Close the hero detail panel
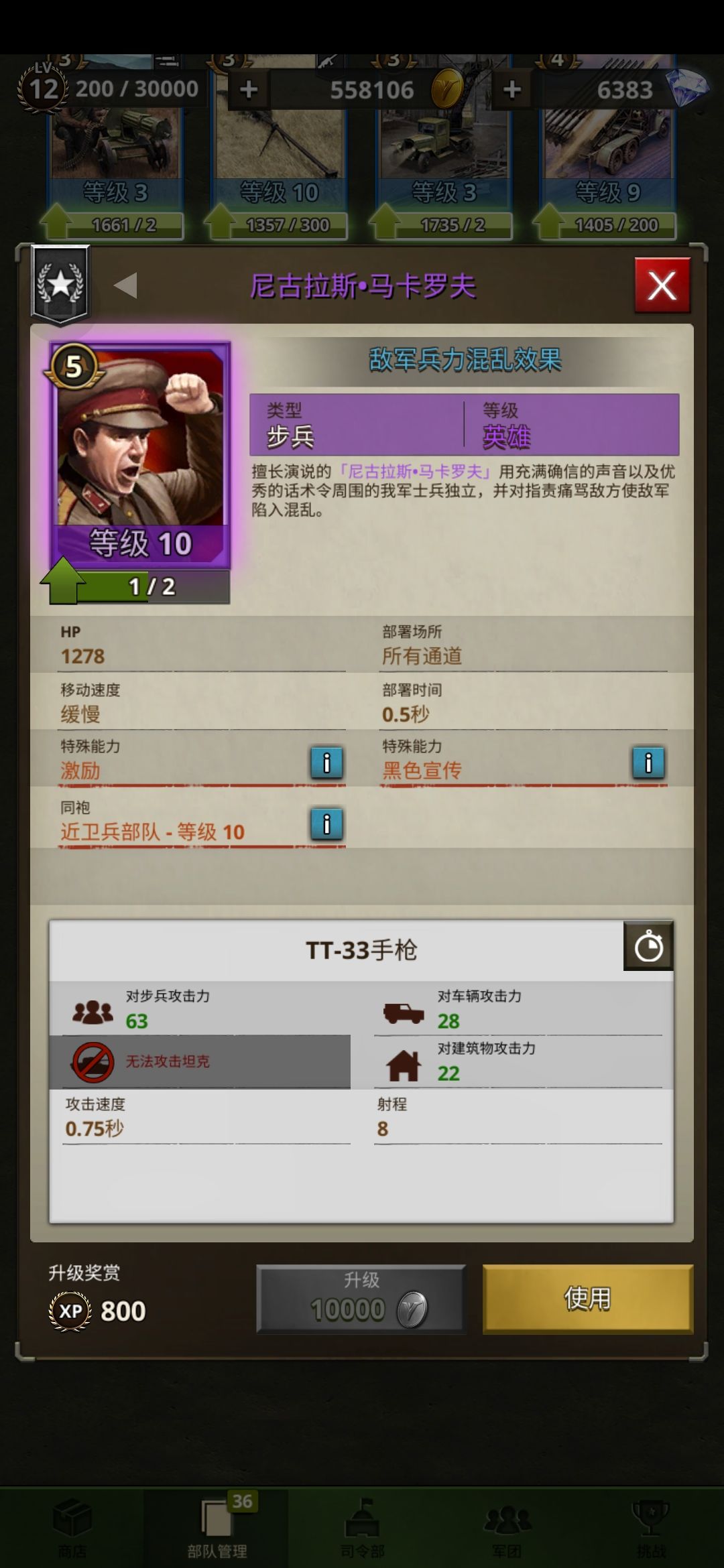Screen dimensions: 724x1568 662,286
